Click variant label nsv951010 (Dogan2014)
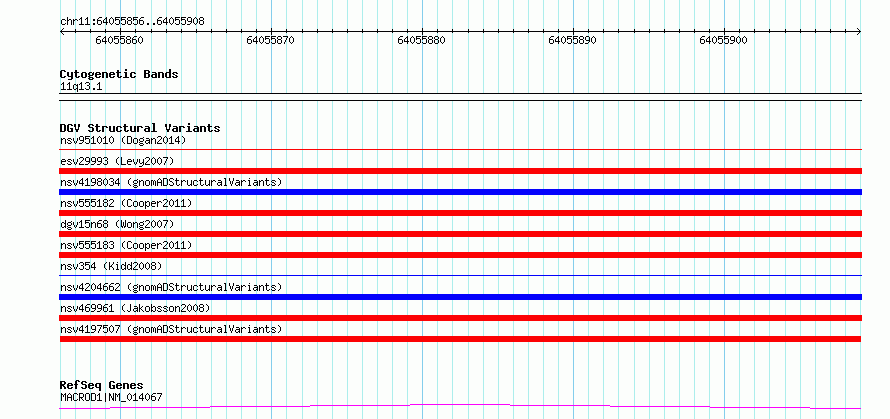Image resolution: width=890 pixels, height=419 pixels. coord(123,140)
